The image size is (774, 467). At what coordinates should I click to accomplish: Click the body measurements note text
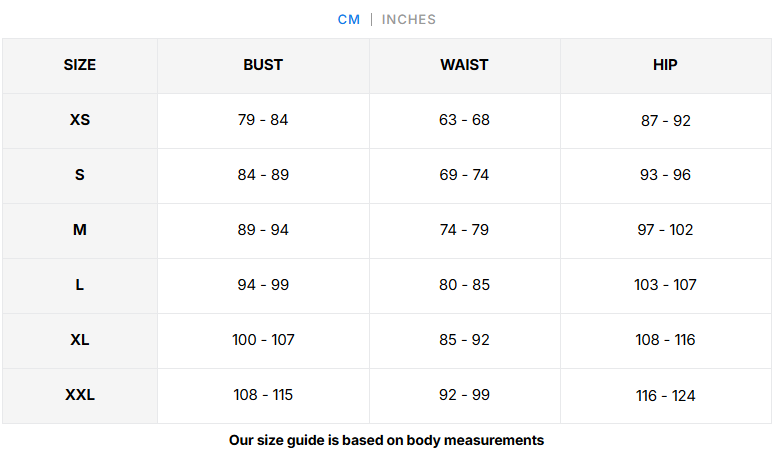pos(387,440)
